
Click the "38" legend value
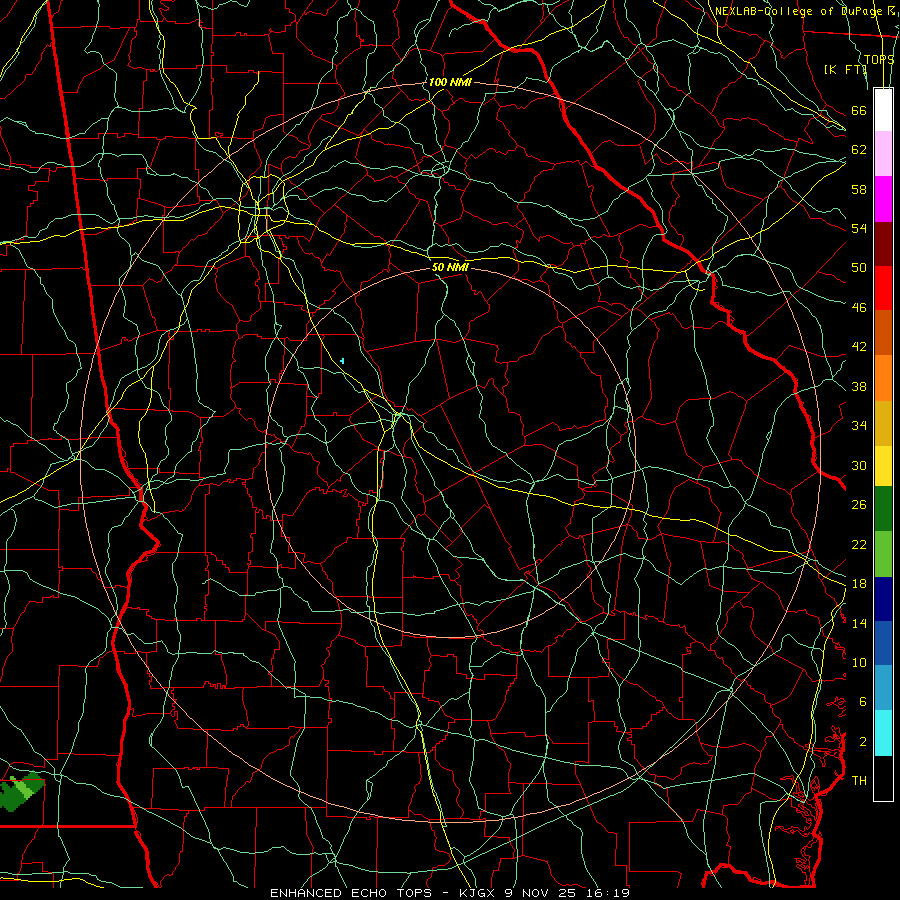click(x=859, y=386)
